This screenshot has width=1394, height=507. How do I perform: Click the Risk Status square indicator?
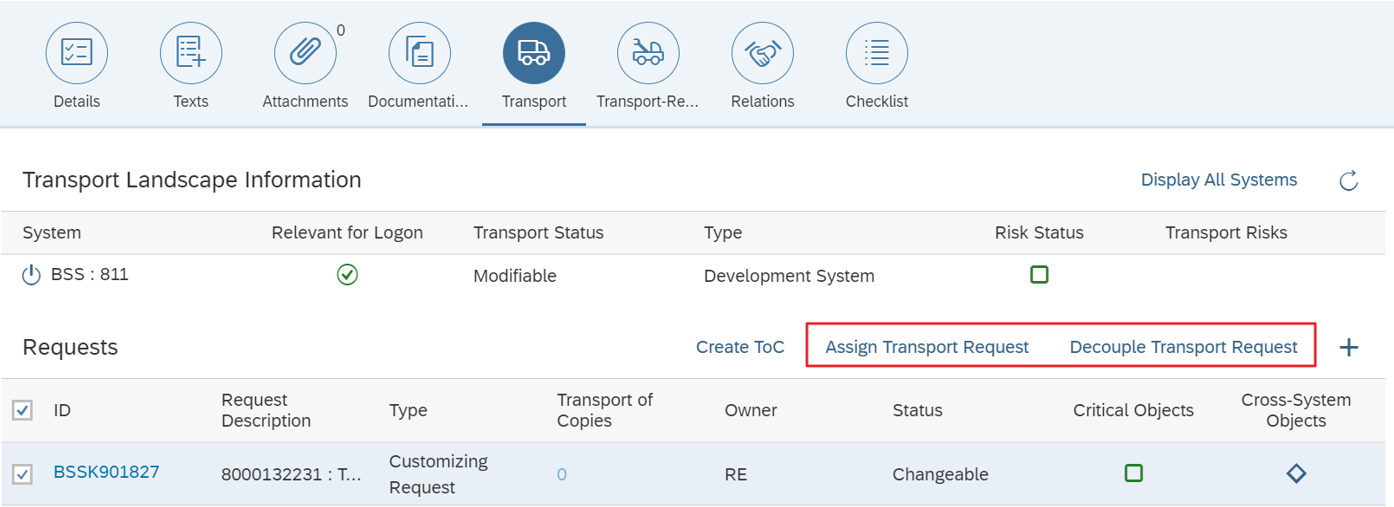1039,274
